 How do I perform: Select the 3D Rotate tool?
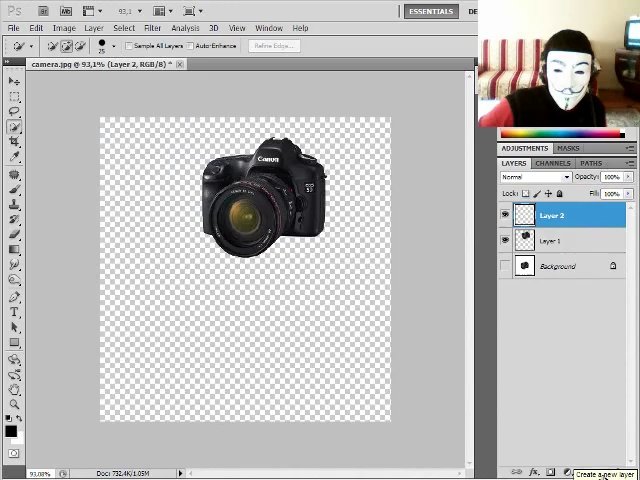point(14,360)
